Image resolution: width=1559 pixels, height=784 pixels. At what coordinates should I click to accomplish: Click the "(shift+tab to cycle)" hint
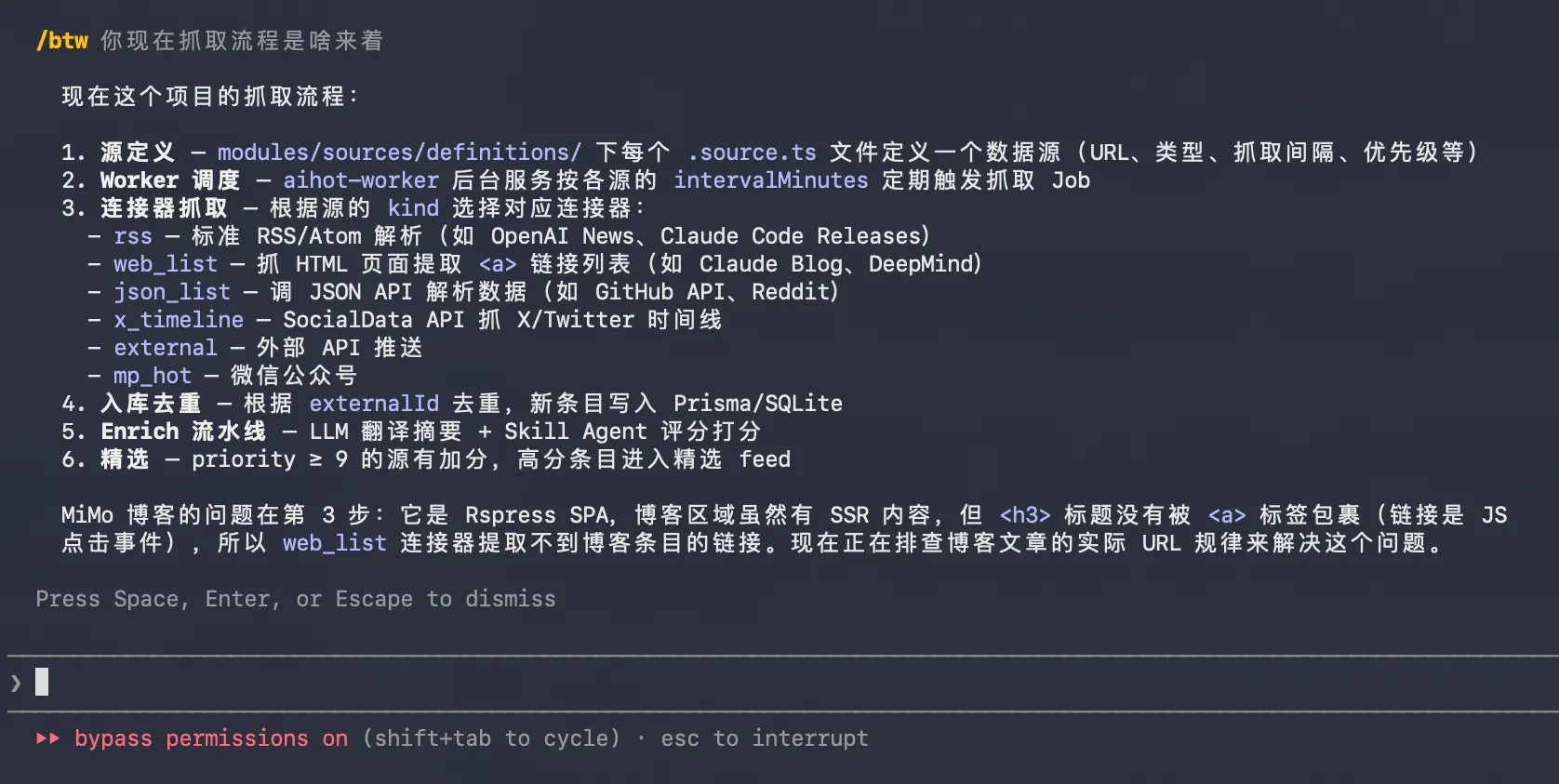(491, 738)
